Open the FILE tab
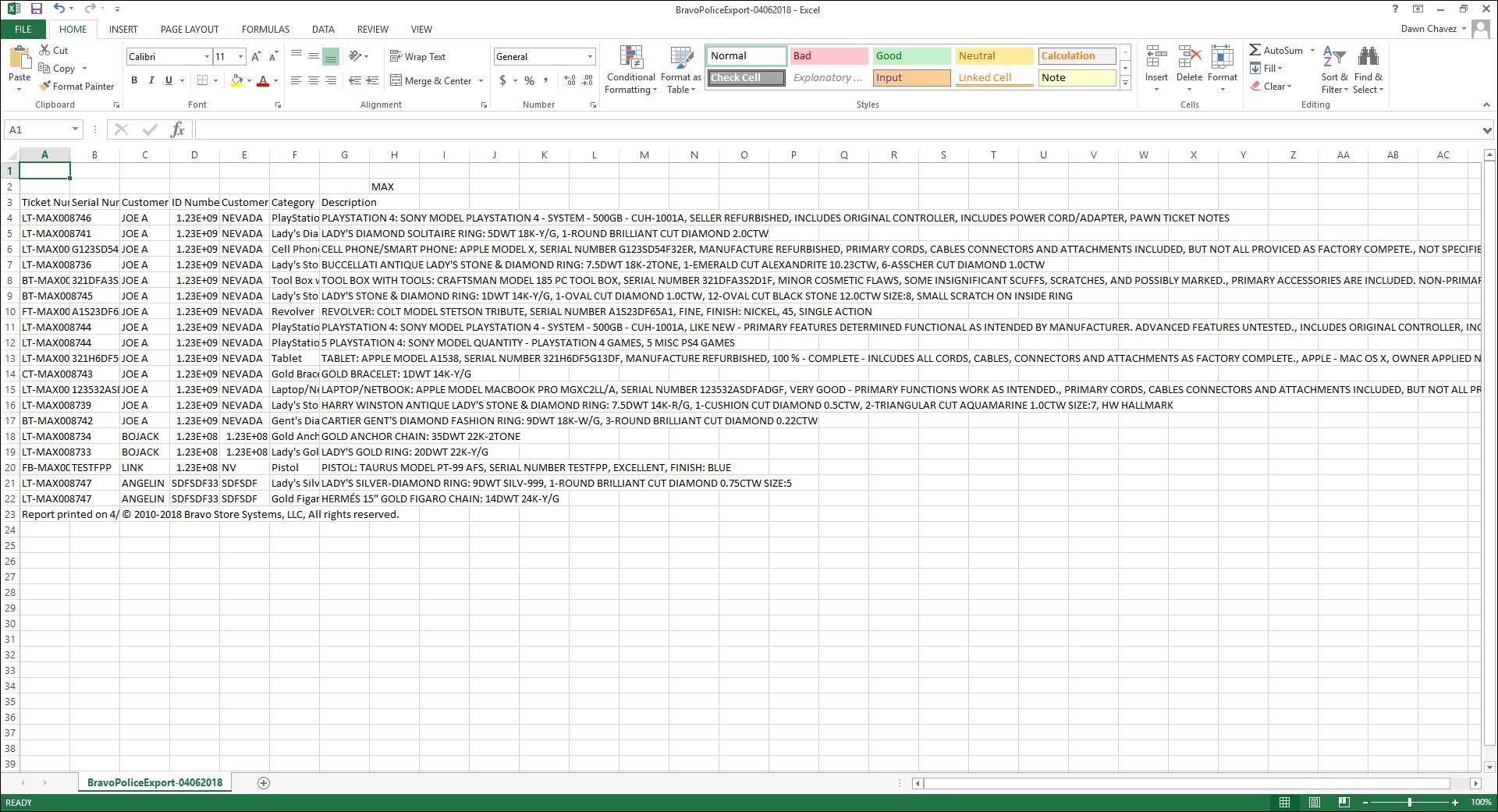Screen dimensions: 1498x812 23,29
